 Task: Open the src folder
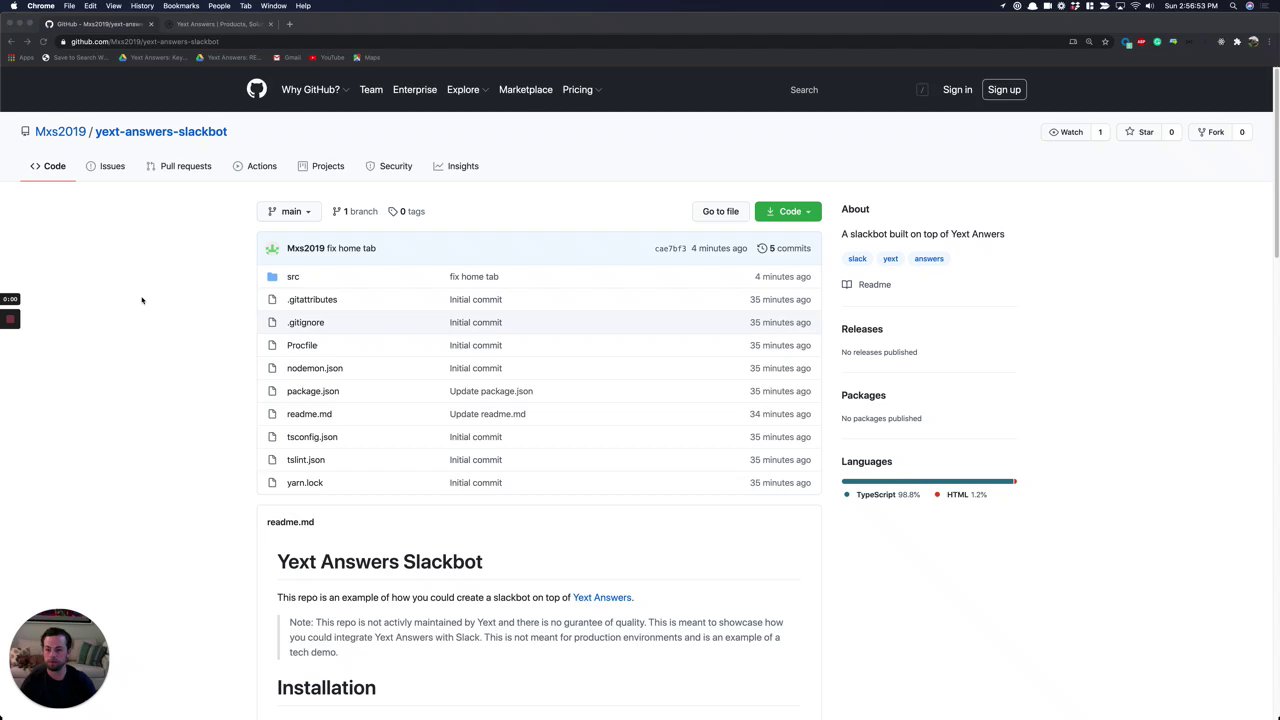coord(293,277)
